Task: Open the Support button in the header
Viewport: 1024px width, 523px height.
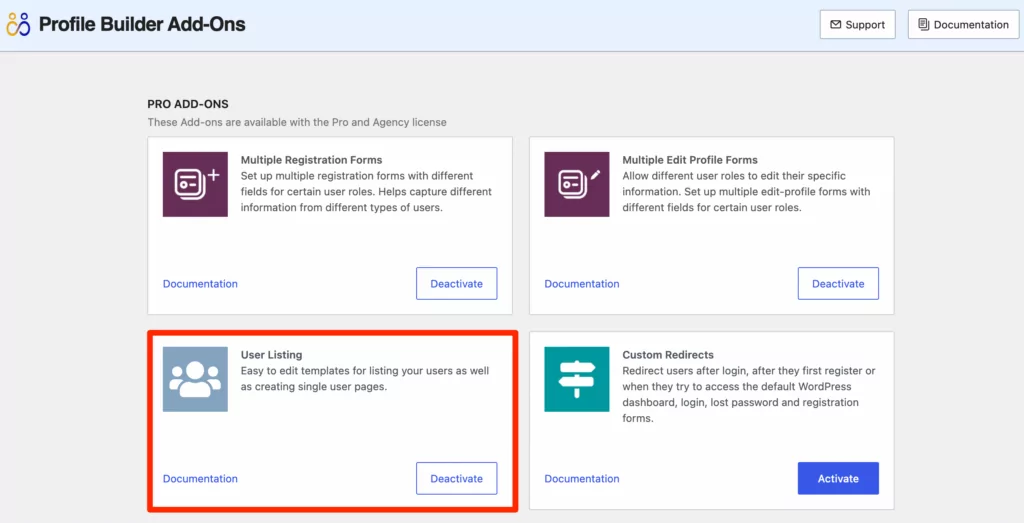Action: click(857, 25)
